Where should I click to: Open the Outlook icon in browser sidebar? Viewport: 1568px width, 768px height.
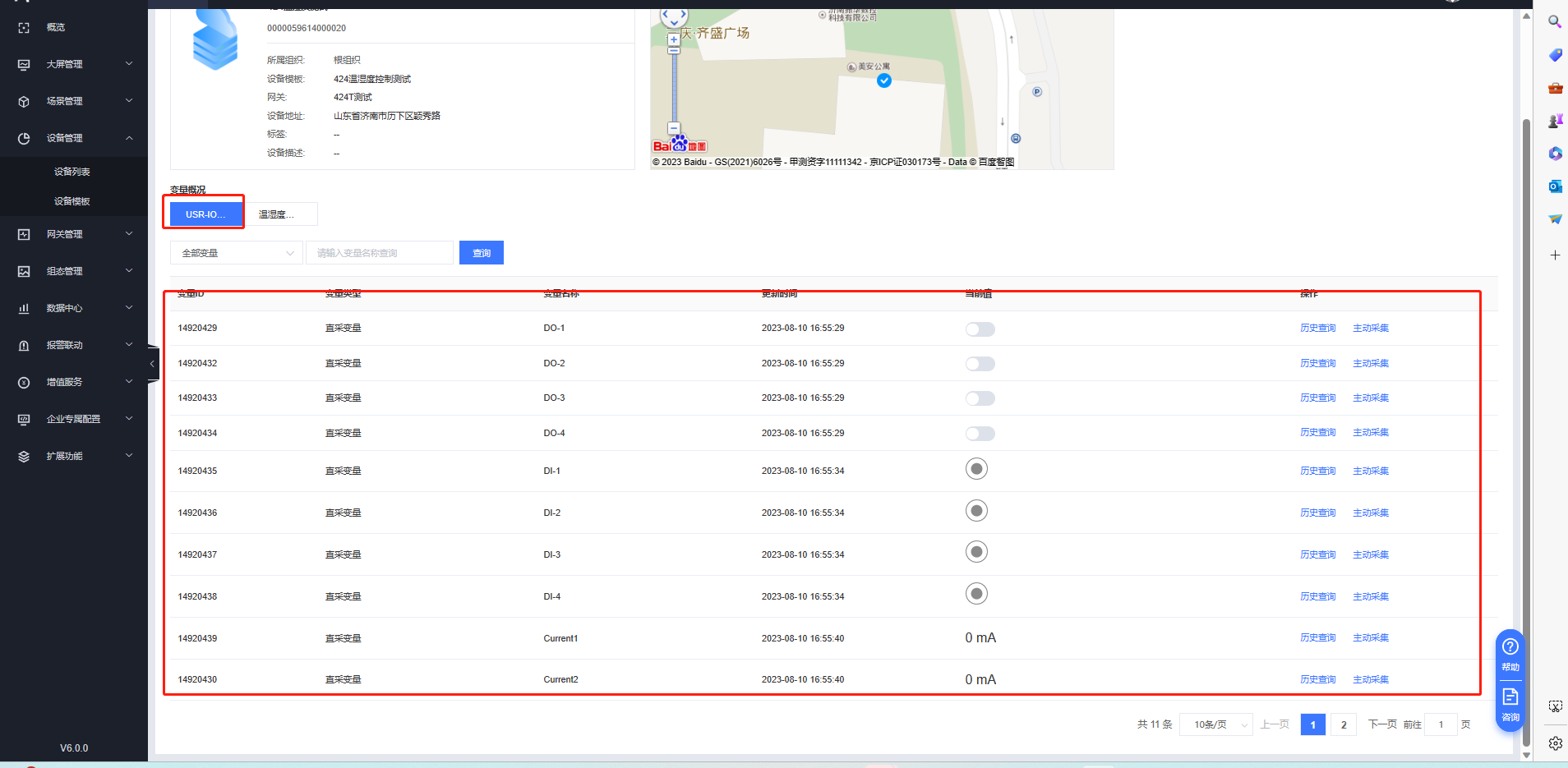coord(1555,186)
